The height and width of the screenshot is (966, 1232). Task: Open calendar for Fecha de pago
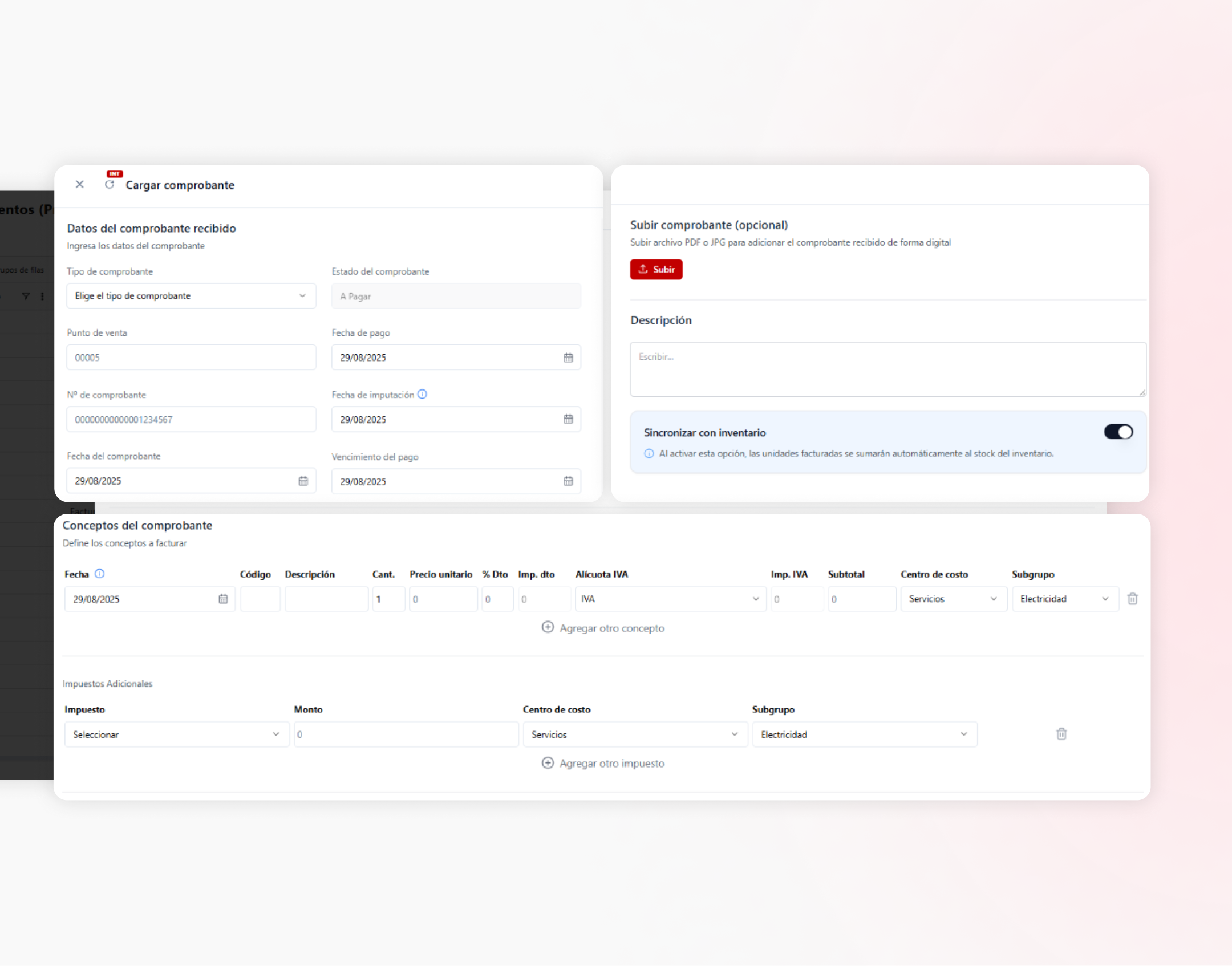568,358
